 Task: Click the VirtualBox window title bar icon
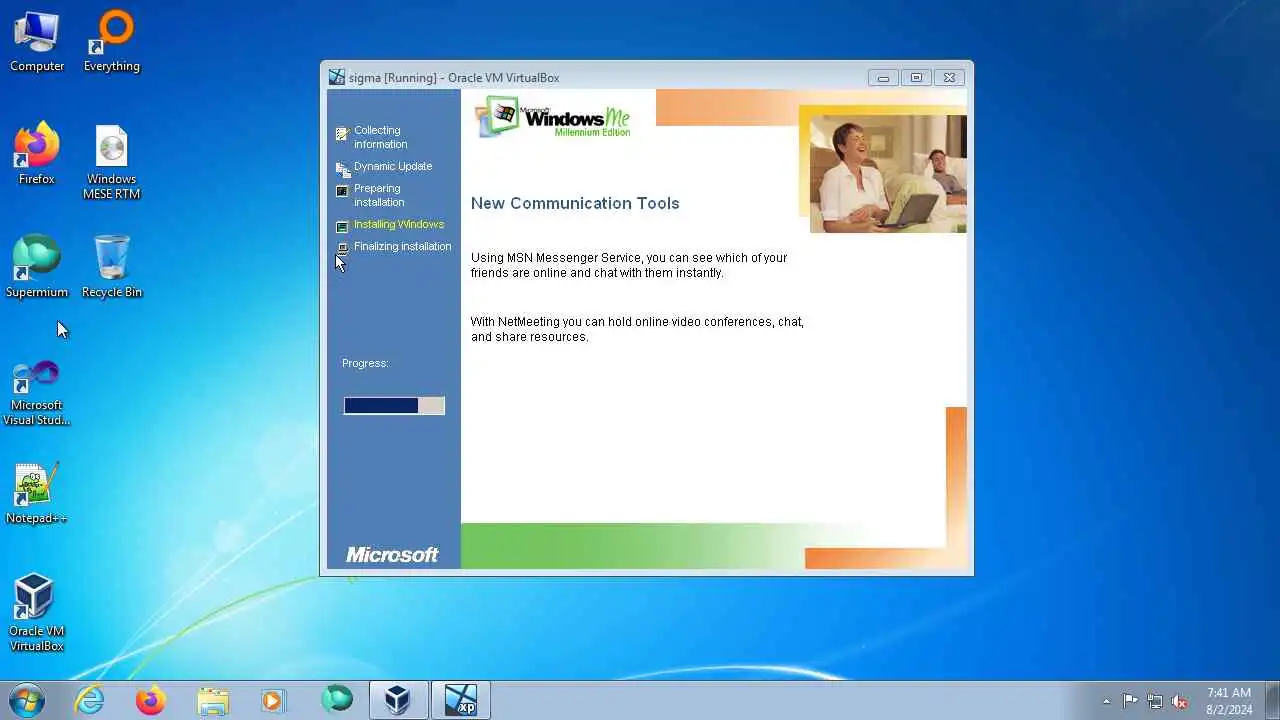point(337,77)
